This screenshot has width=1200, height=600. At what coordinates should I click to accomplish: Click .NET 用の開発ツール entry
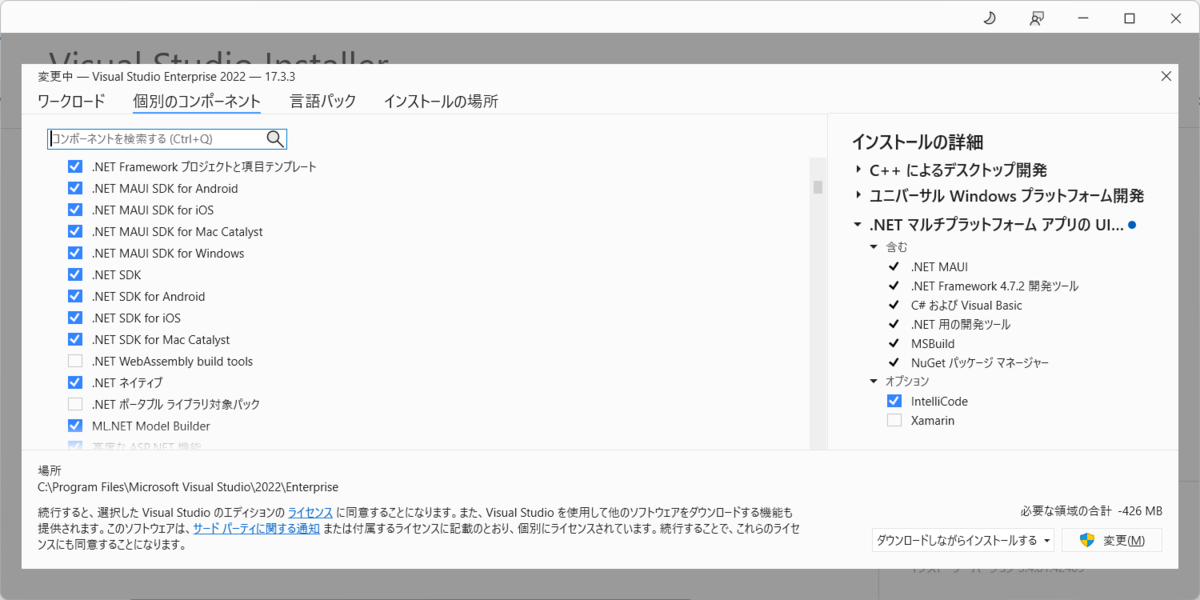point(960,324)
